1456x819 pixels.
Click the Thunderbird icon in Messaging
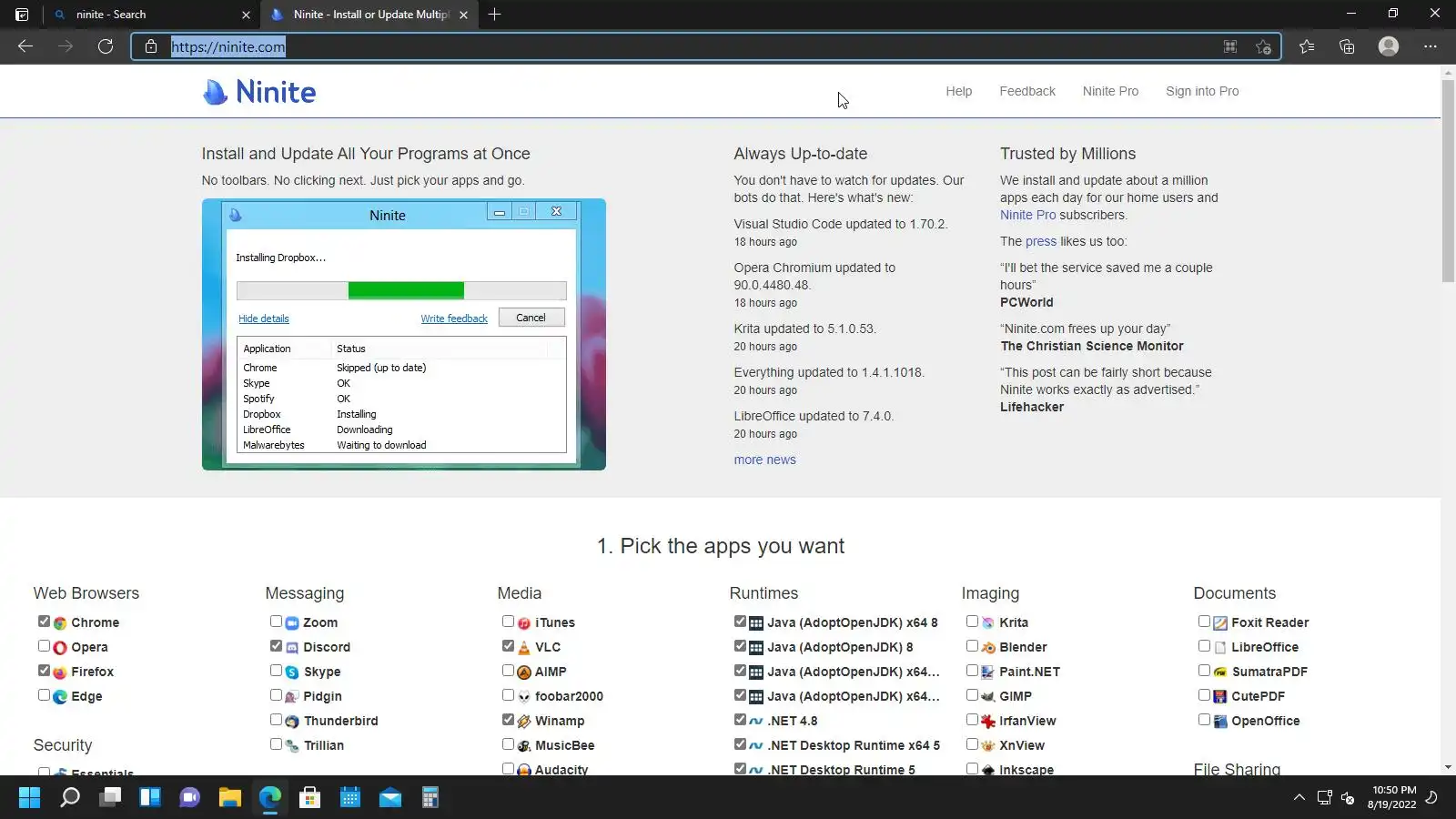point(292,722)
